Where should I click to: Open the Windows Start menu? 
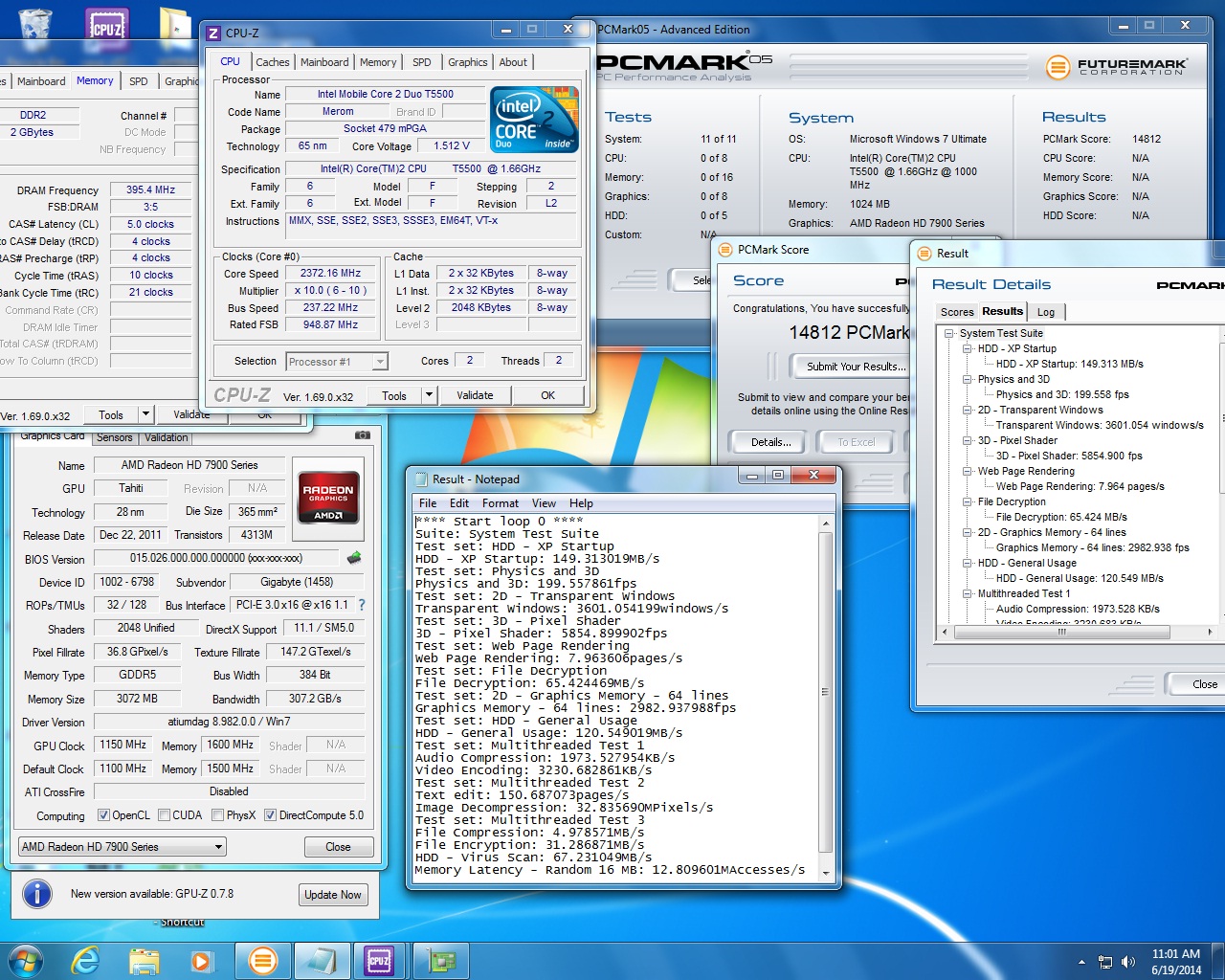[26, 961]
